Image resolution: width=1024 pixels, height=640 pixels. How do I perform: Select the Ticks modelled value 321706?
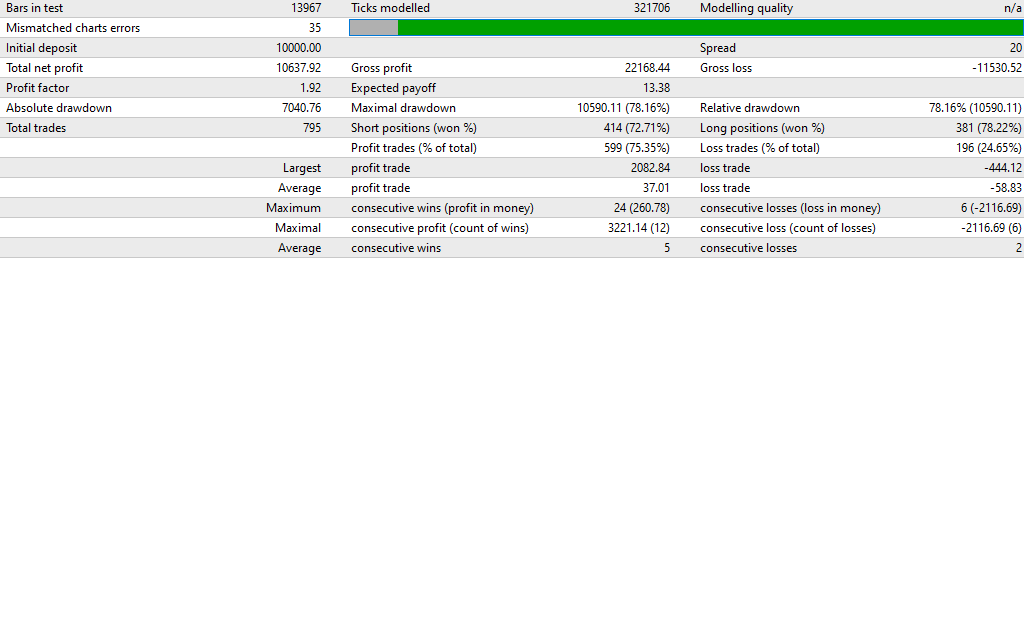click(651, 8)
